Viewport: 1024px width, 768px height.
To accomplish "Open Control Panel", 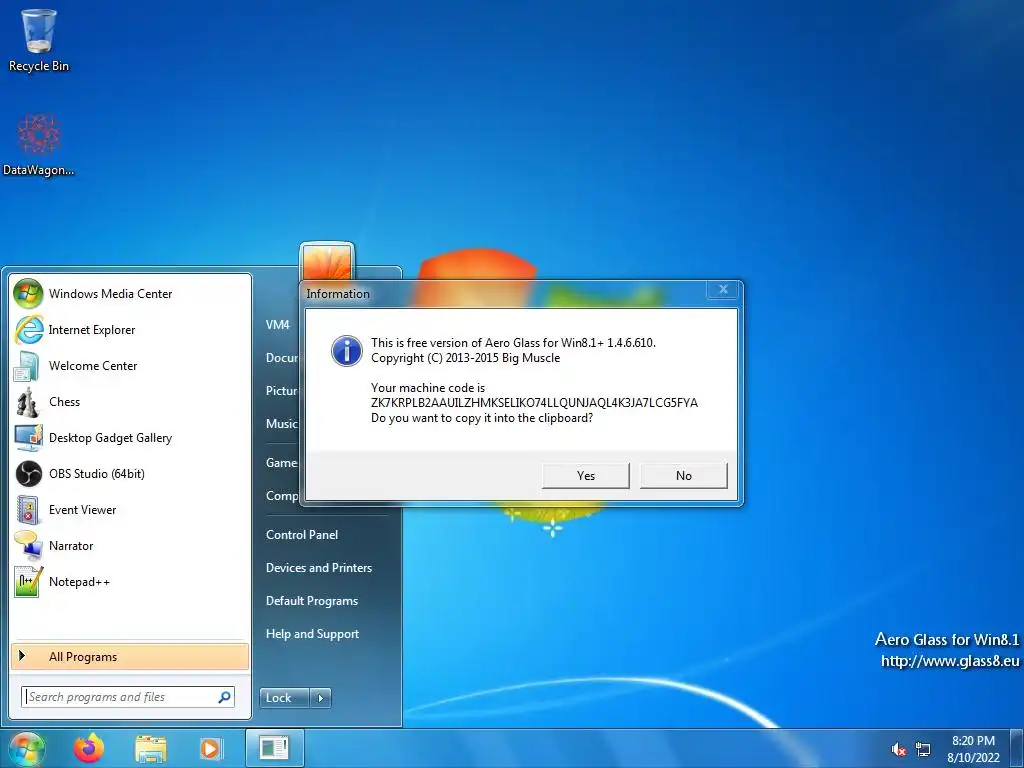I will tap(302, 534).
